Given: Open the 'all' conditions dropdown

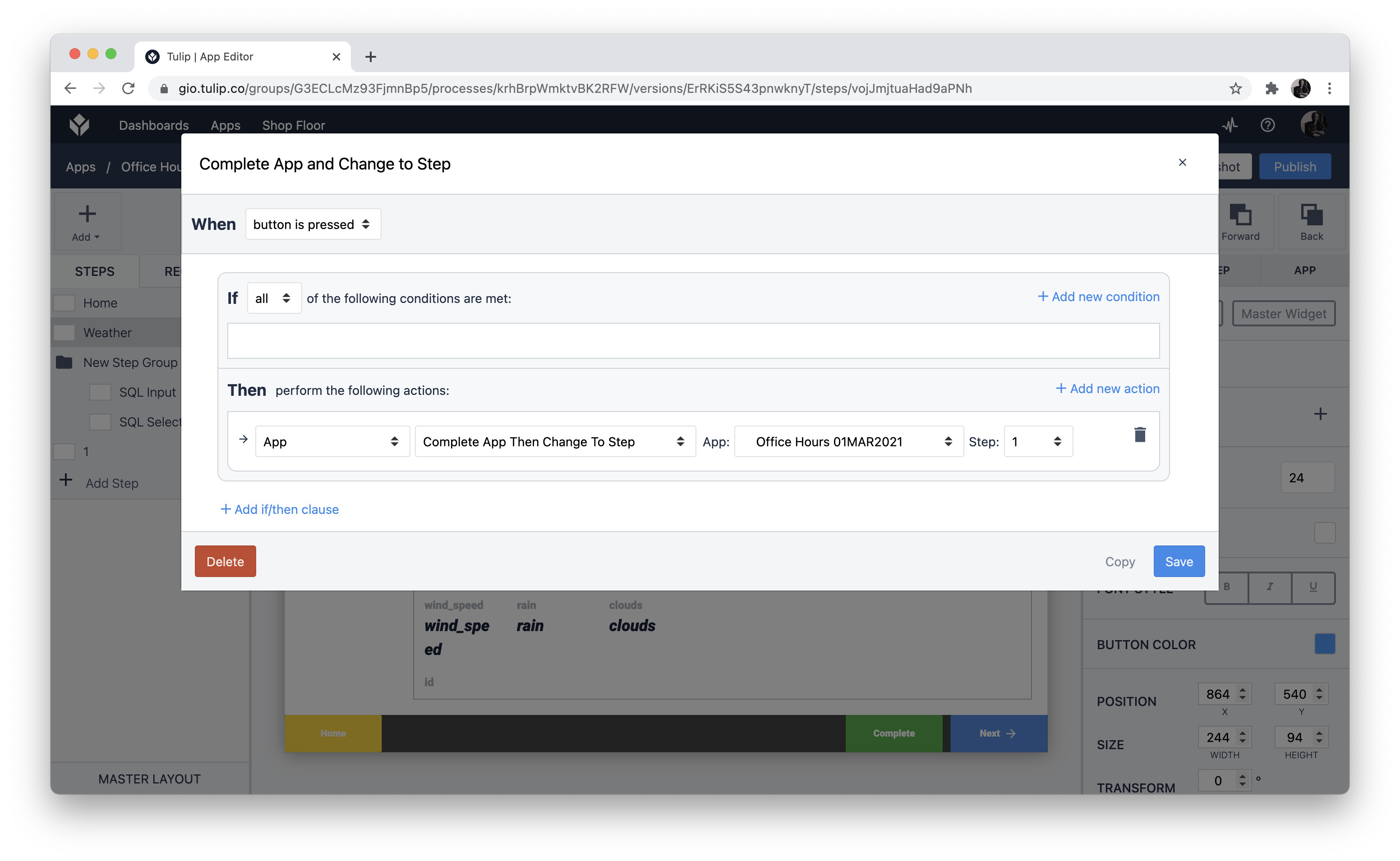Looking at the screenshot, I should coord(274,298).
